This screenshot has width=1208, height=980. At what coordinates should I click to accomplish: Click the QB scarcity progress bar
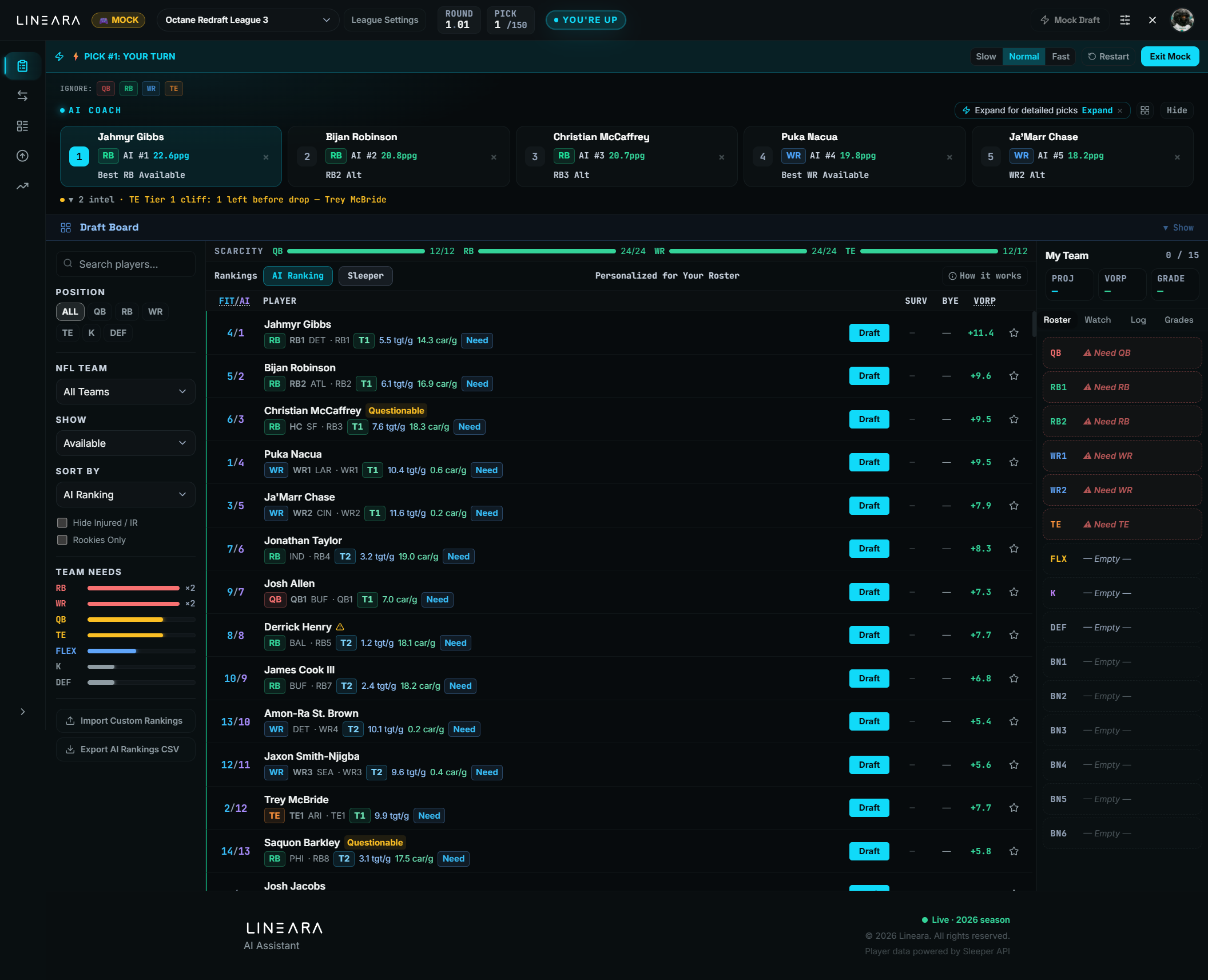[356, 251]
